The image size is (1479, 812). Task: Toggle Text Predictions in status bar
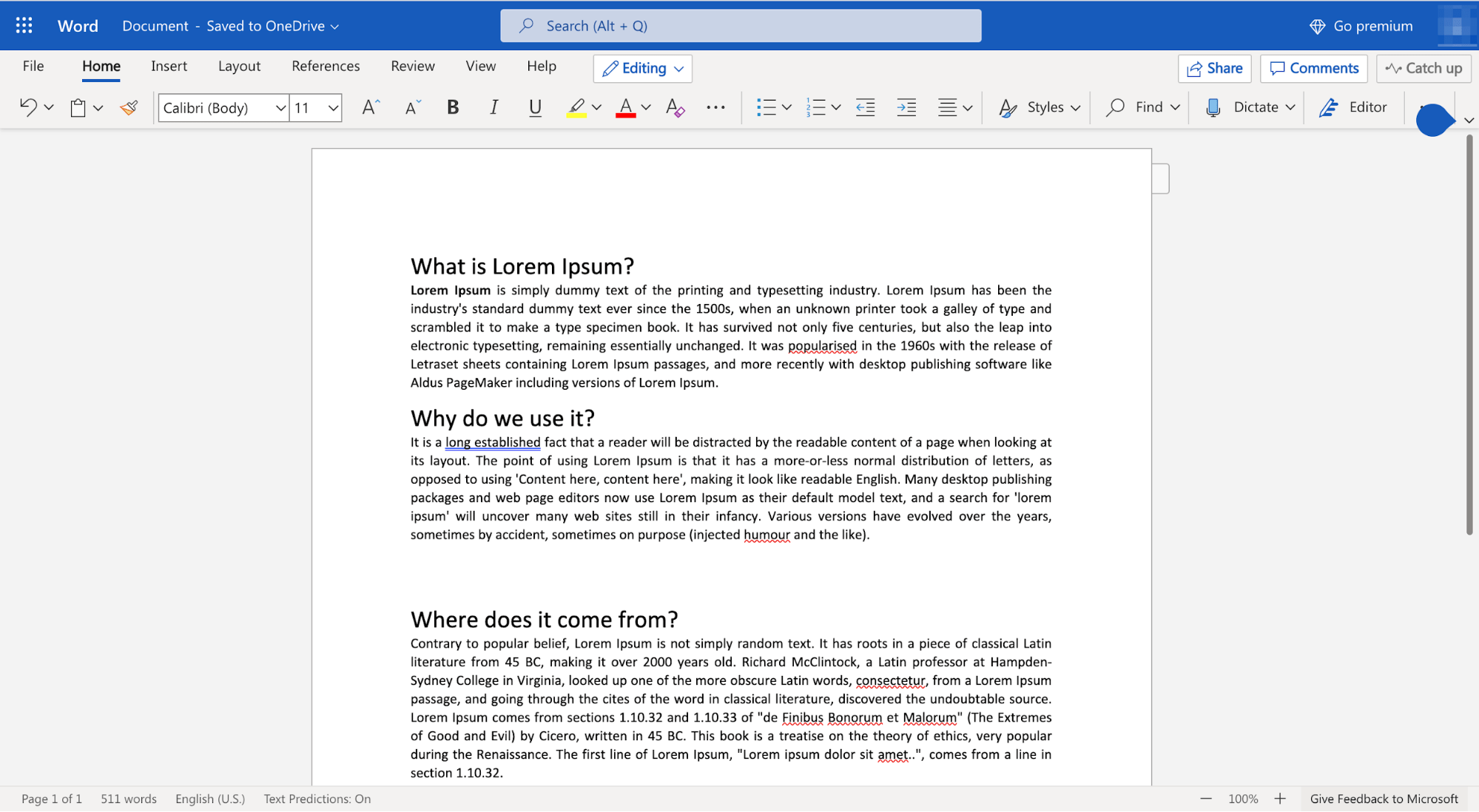click(317, 799)
